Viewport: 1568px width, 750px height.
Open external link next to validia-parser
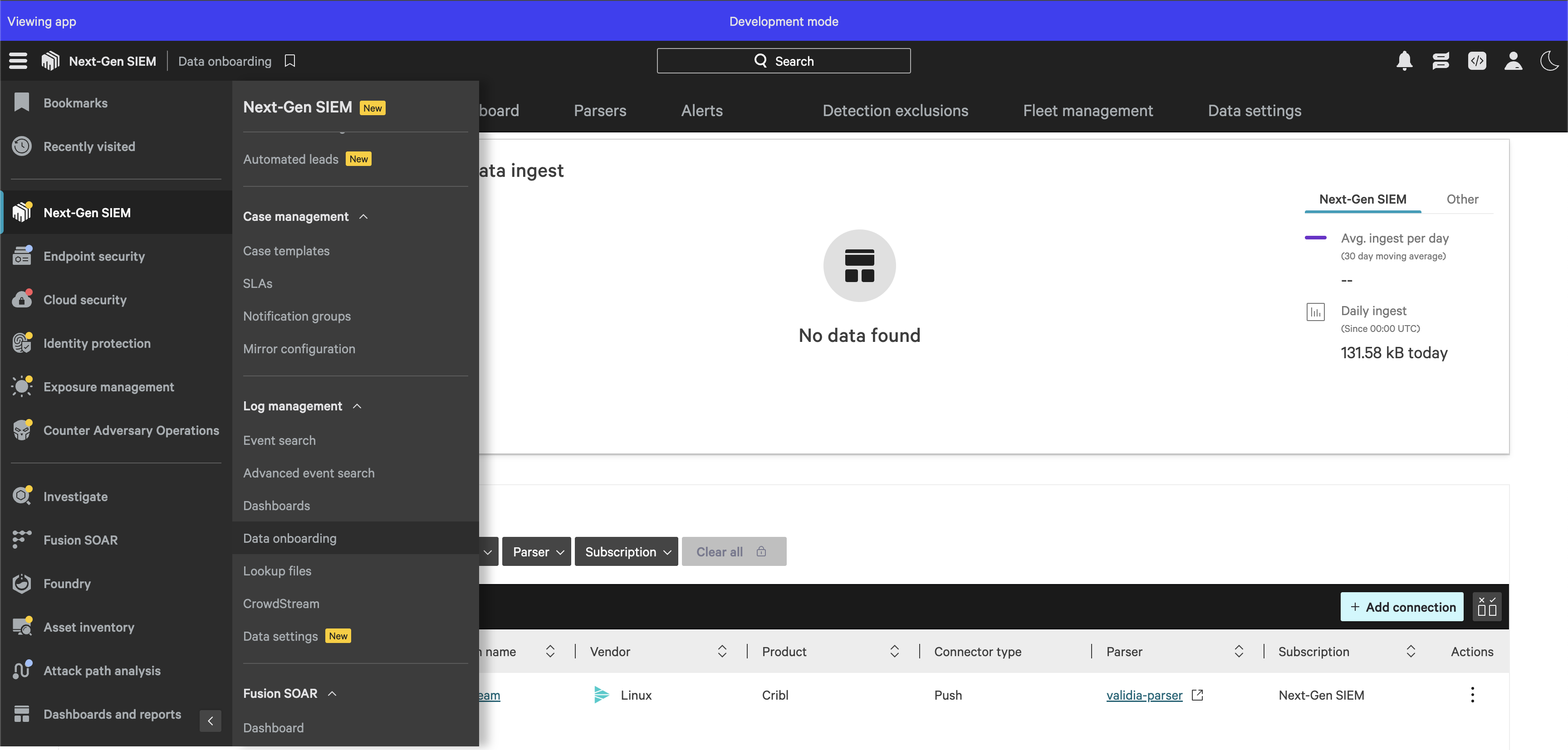[1197, 695]
